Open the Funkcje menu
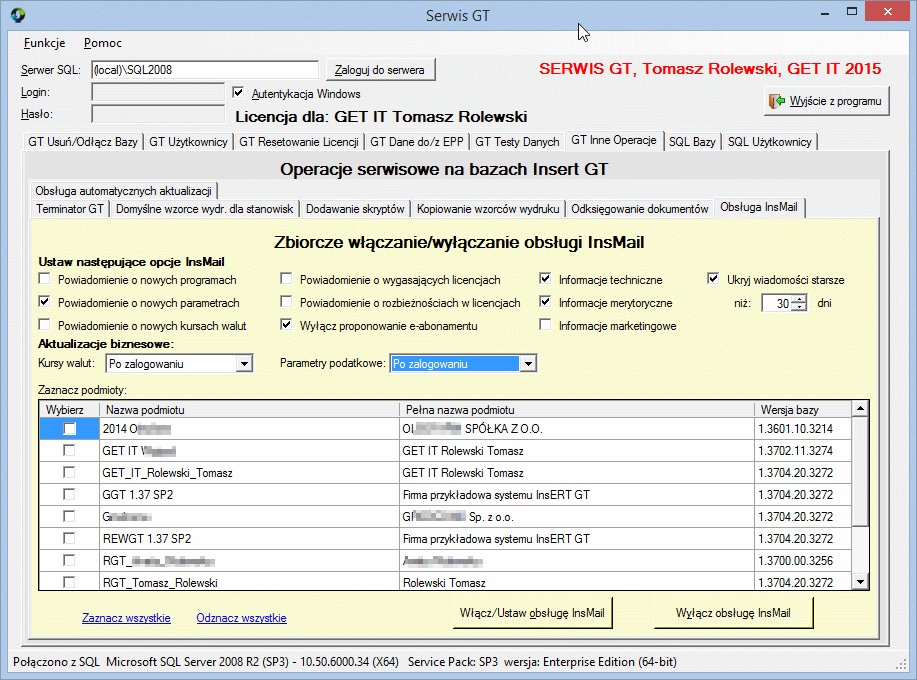Viewport: 917px width, 680px height. tap(44, 43)
